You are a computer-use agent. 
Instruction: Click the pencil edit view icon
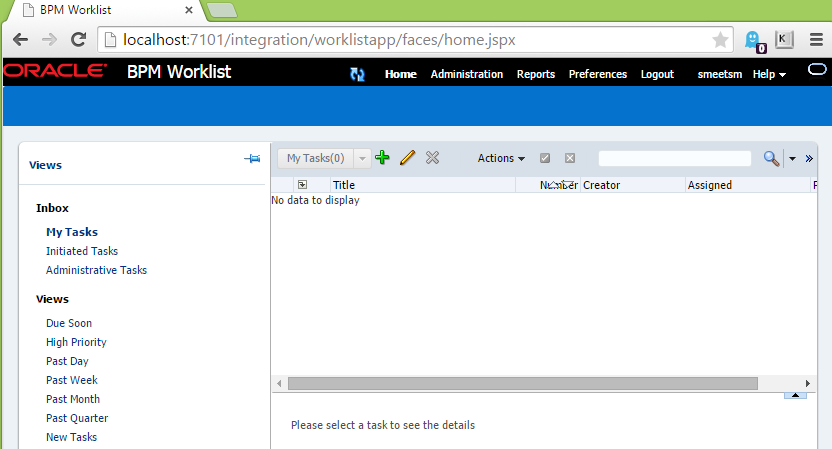408,158
